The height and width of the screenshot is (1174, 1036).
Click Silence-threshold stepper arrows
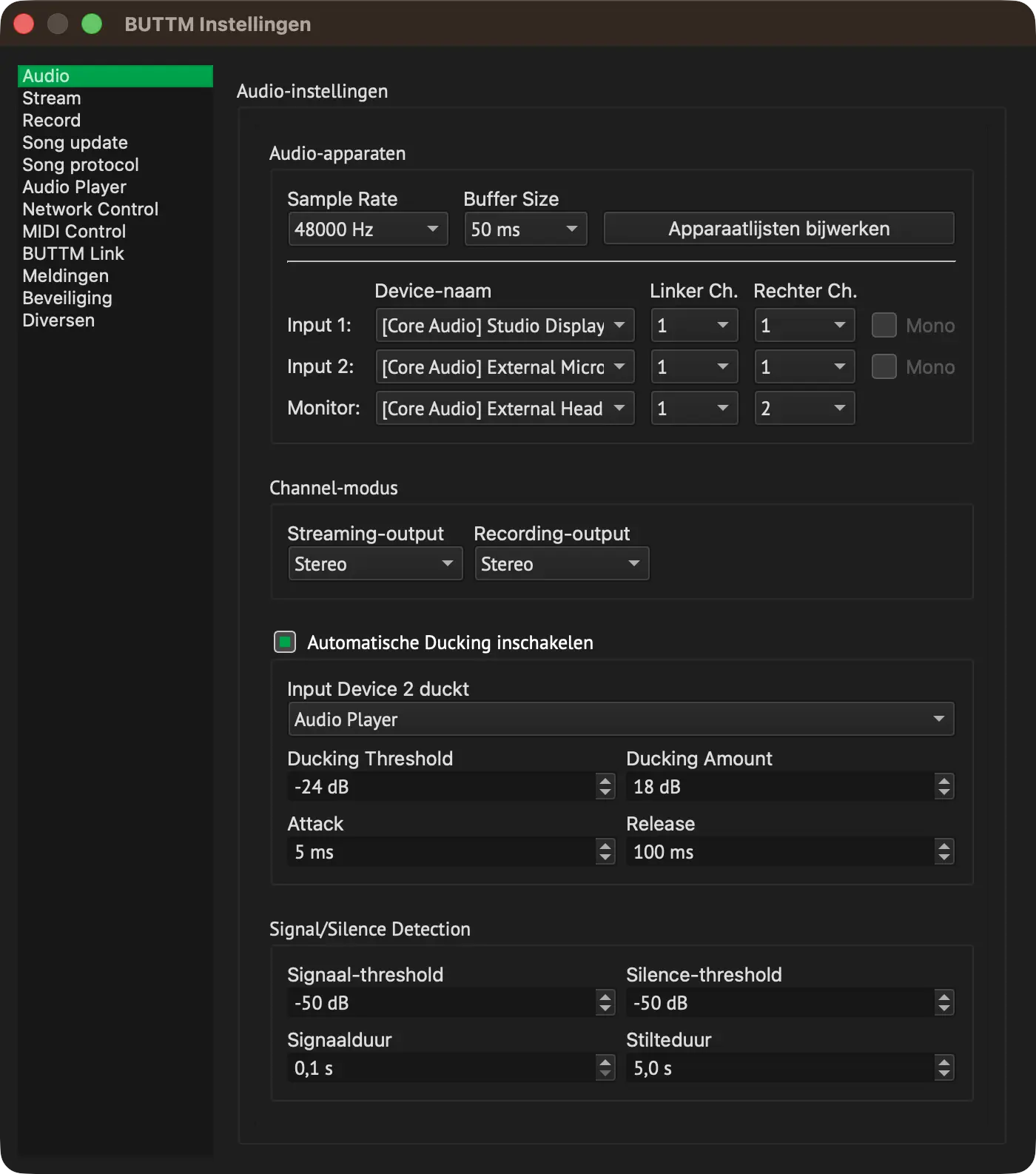pyautogui.click(x=944, y=1002)
